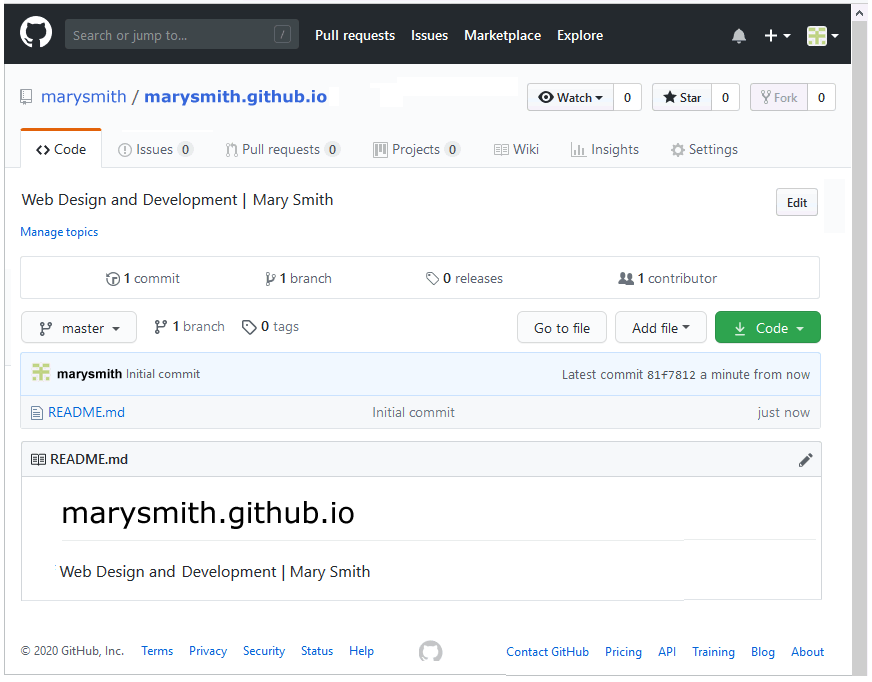The height and width of the screenshot is (682, 872).
Task: Click the GitHub Octocat logo in header
Action: coord(36,34)
